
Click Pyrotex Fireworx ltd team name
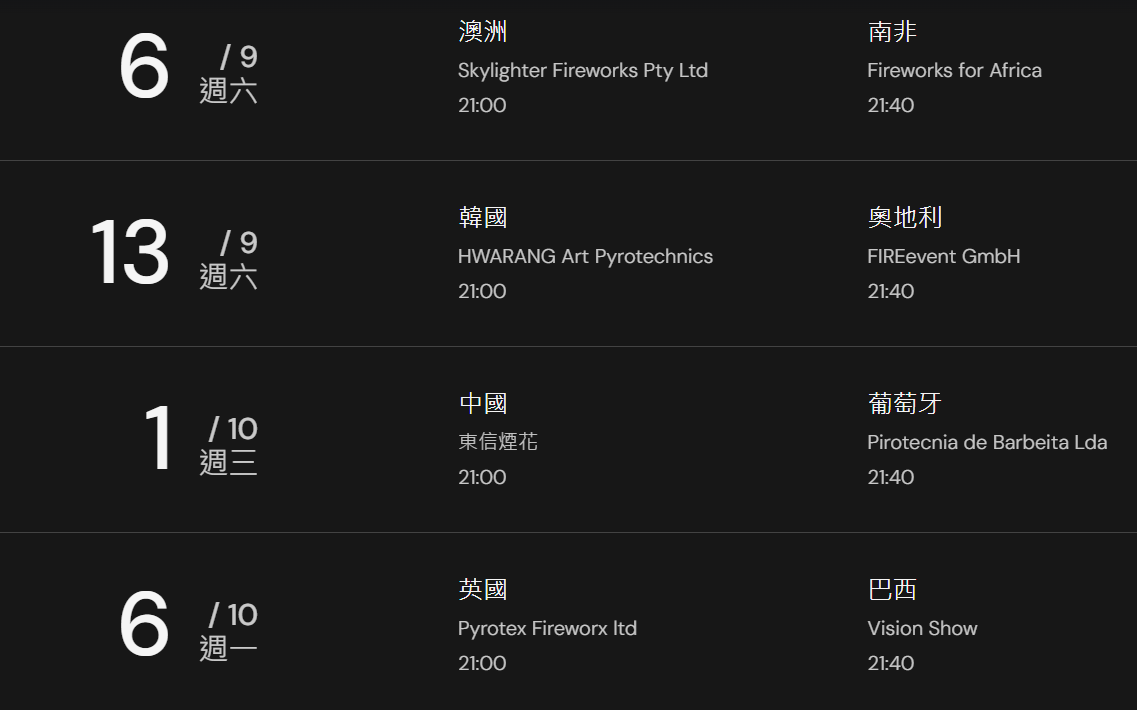(547, 629)
